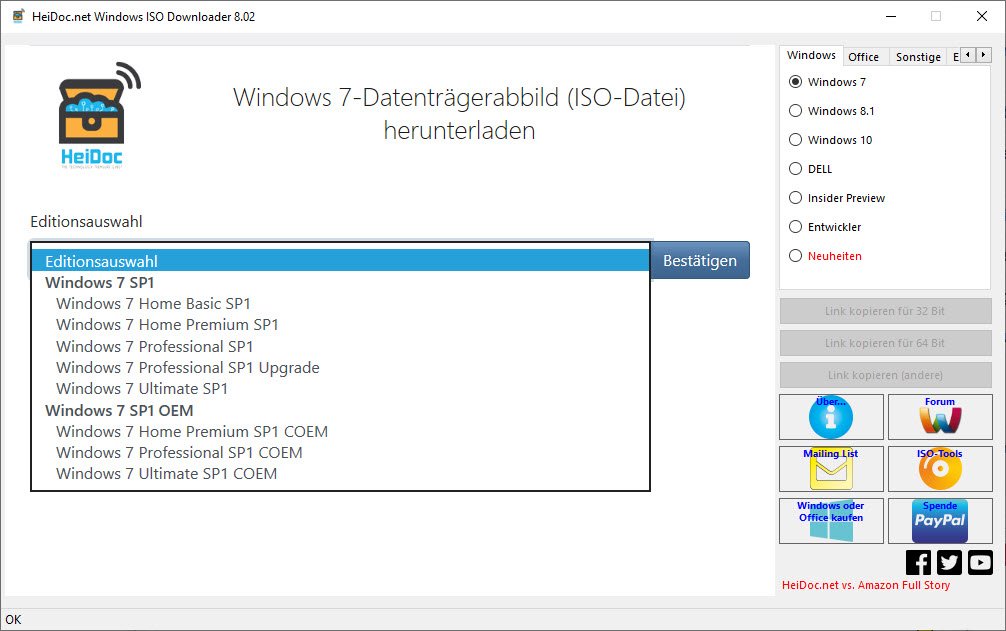This screenshot has width=1006, height=631.
Task: Open HeiDoc.net vs. Amazon Full Story link
Action: click(x=865, y=585)
